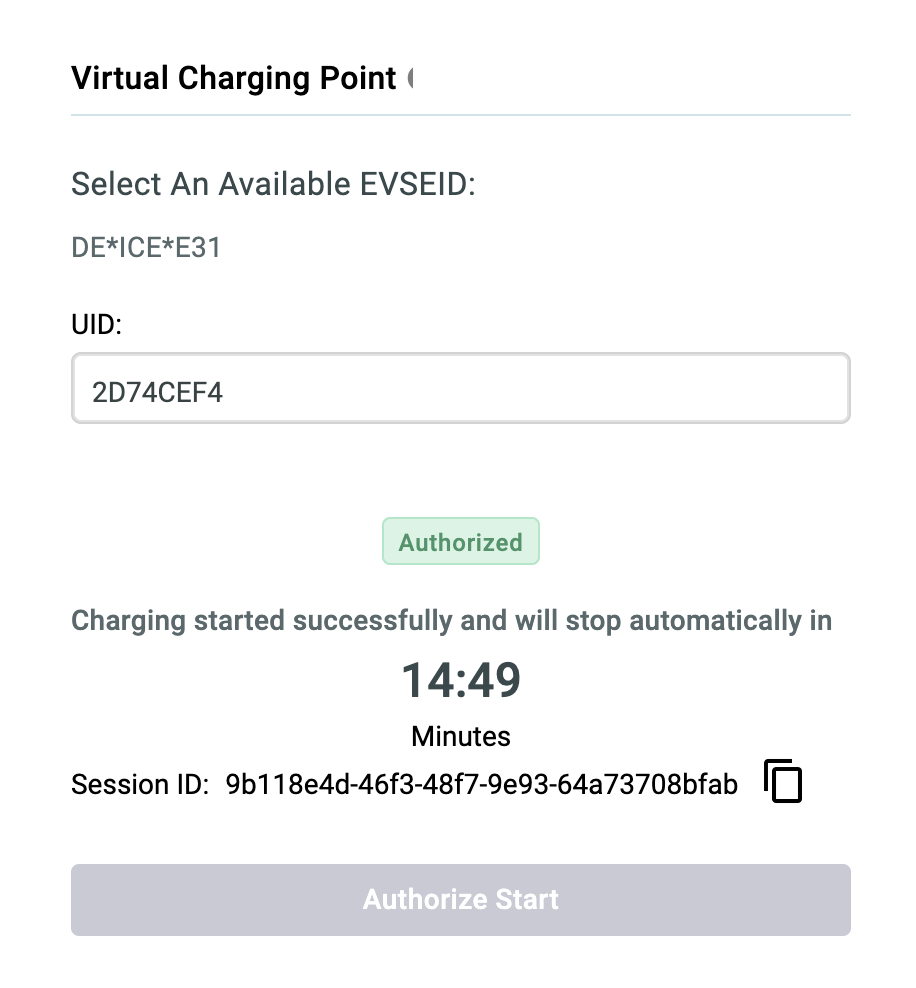Click the Select An Available EVSEID label
Screen dimensions: 916x988
(273, 185)
